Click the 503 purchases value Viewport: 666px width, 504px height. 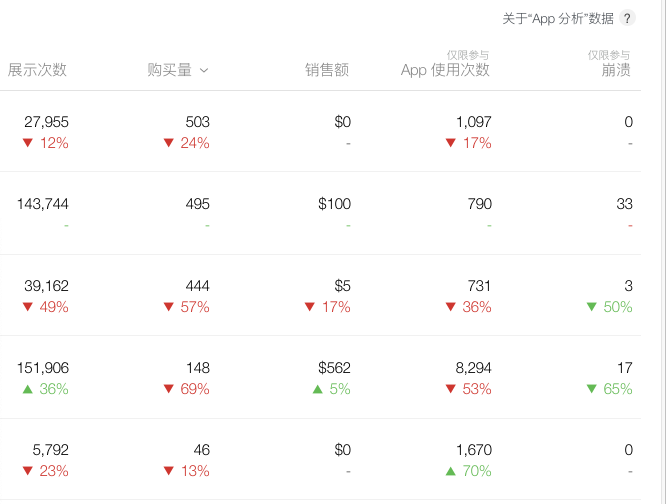coord(197,122)
